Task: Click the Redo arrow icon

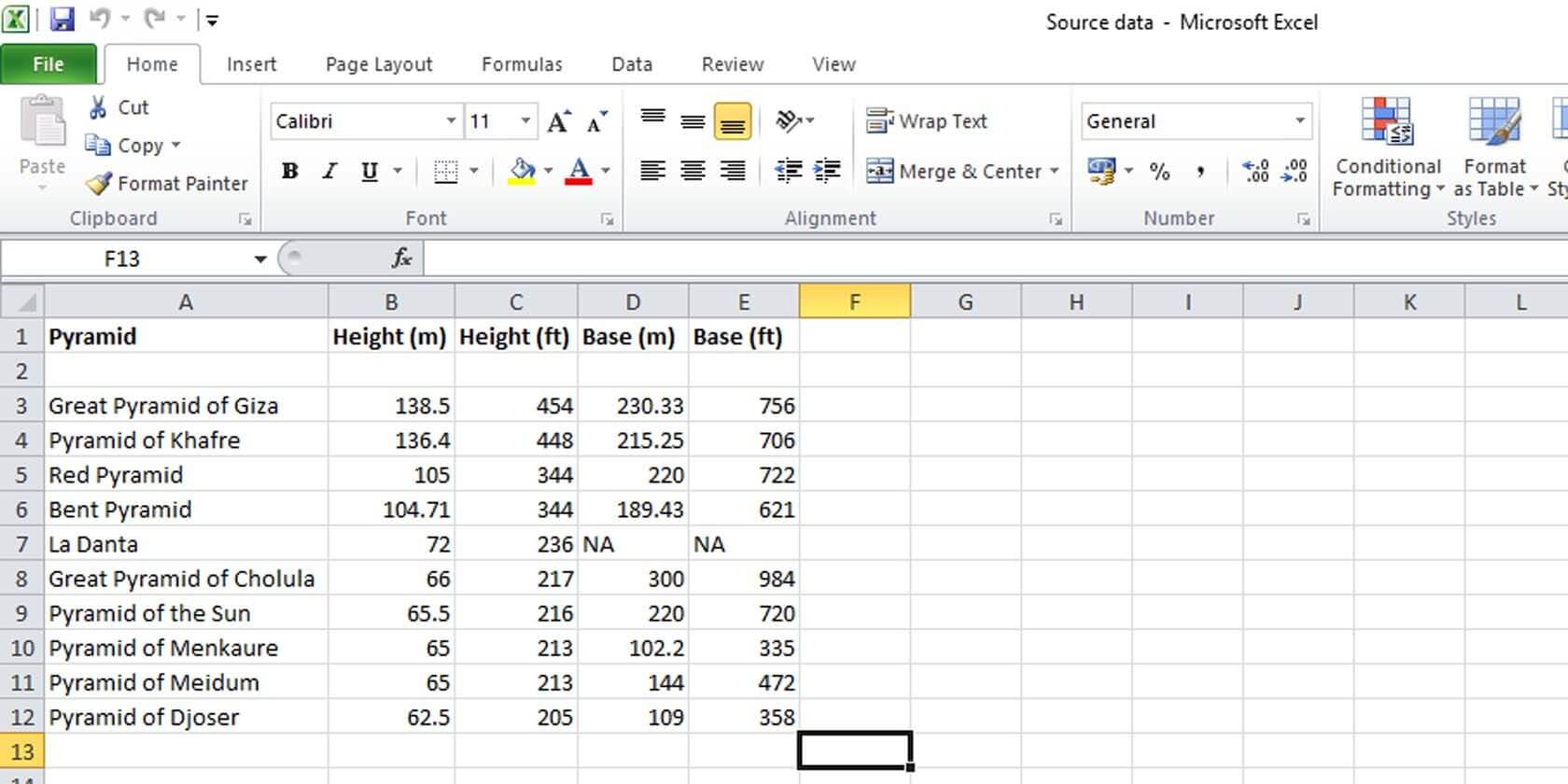Action: pyautogui.click(x=155, y=19)
